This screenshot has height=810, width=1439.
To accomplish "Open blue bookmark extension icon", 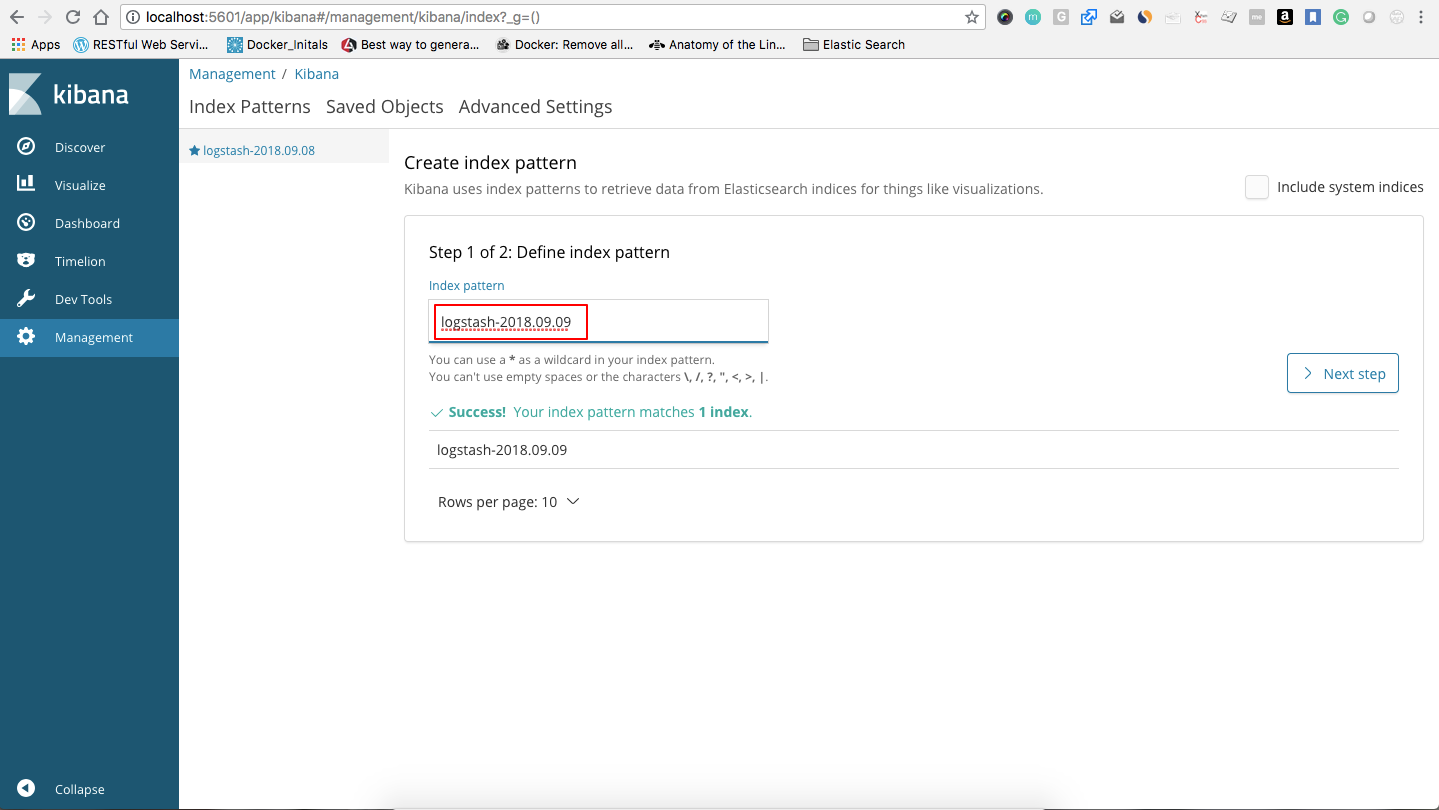I will pos(1313,17).
